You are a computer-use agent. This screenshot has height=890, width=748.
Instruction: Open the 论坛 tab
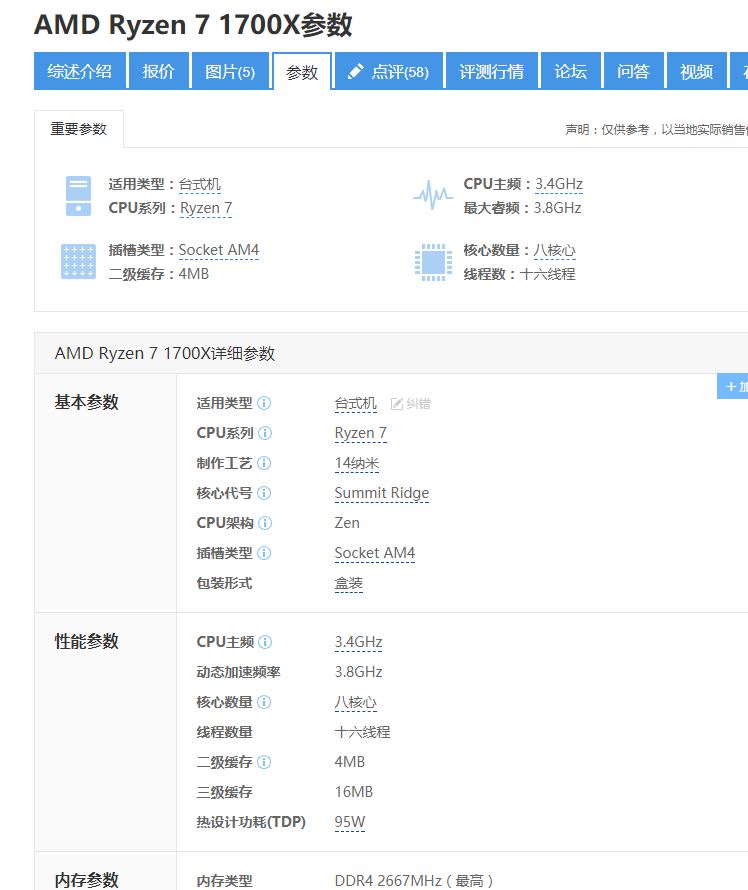click(570, 72)
